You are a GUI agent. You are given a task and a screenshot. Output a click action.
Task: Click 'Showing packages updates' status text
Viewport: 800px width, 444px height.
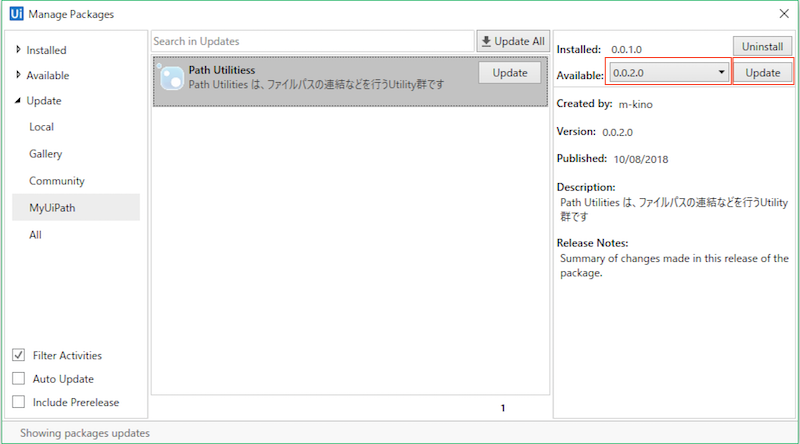85,433
